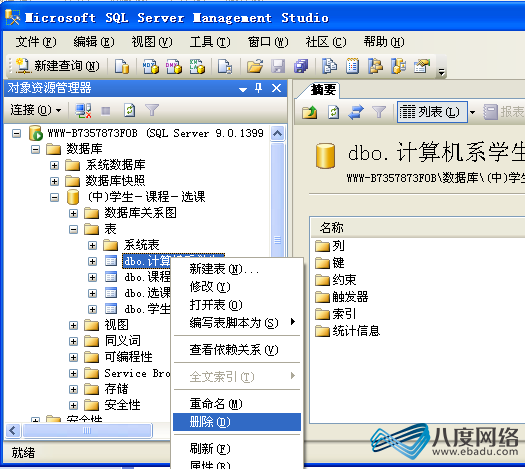Collapse the 数据库 folder node
The height and width of the screenshot is (469, 525).
coord(35,149)
